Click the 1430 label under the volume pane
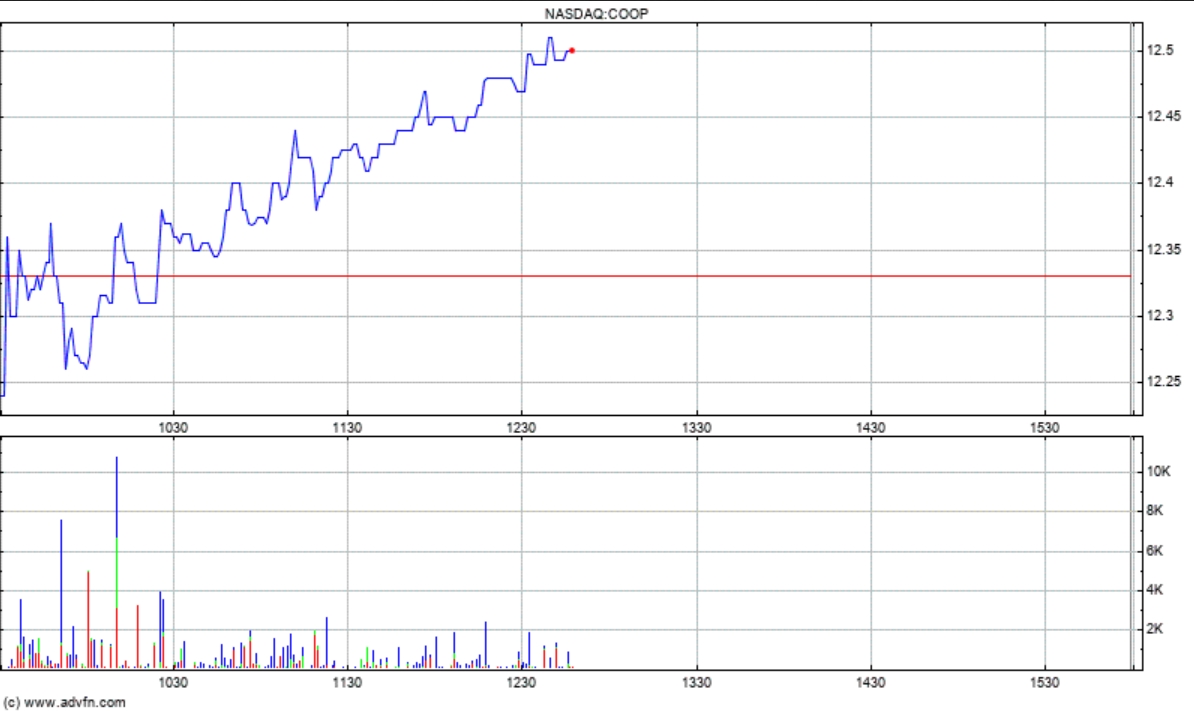 pos(872,680)
